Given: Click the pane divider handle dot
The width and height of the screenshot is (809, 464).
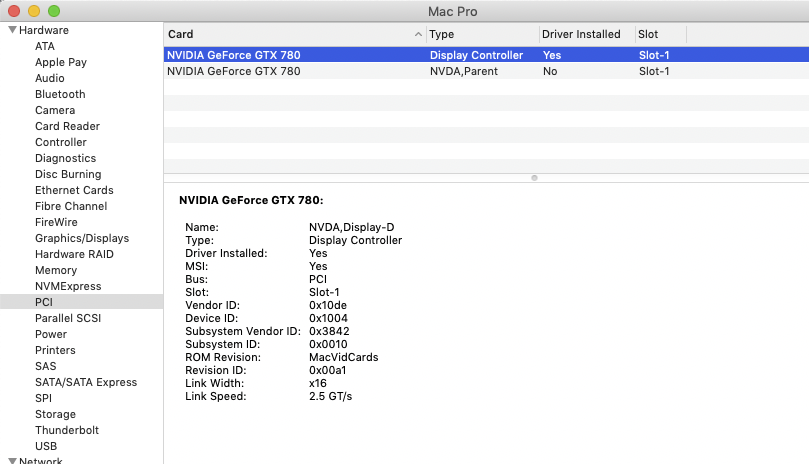Looking at the screenshot, I should coord(535,178).
